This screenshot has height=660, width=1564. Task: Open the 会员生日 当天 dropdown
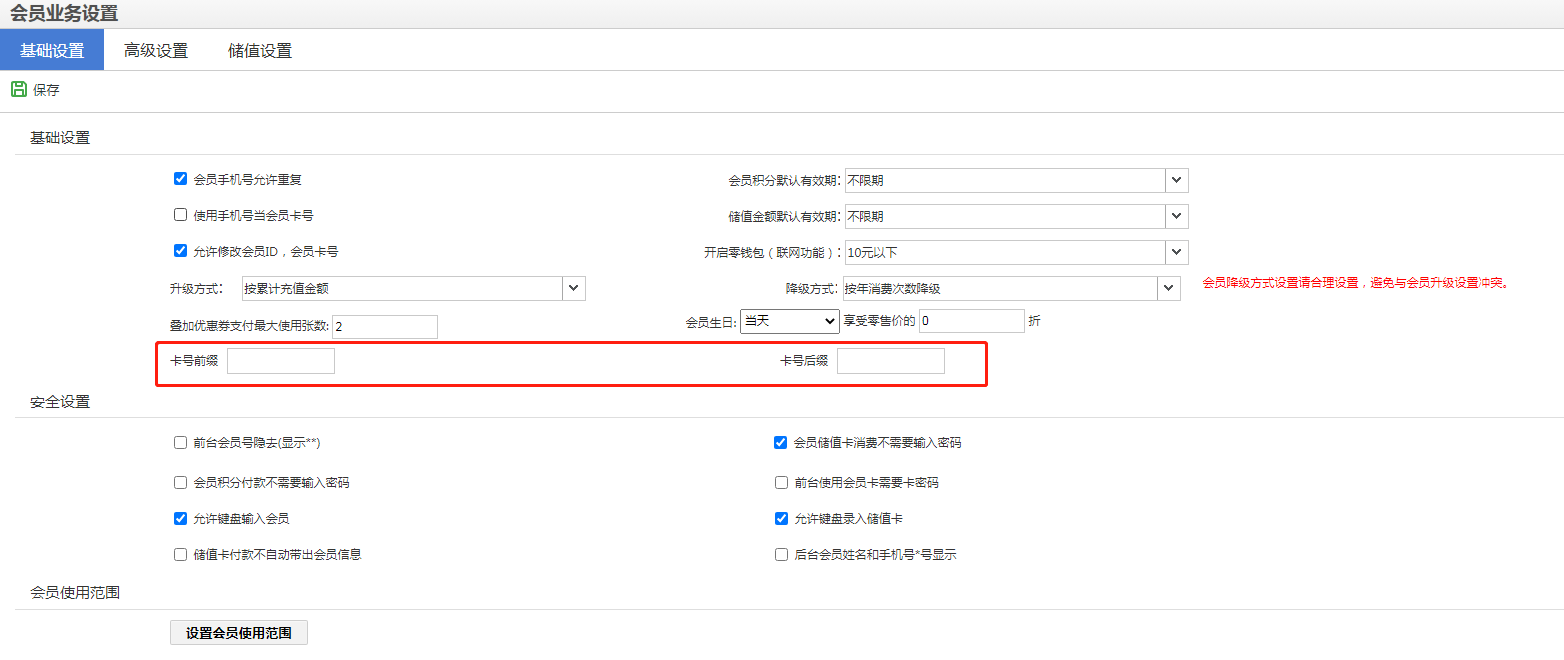coord(789,321)
